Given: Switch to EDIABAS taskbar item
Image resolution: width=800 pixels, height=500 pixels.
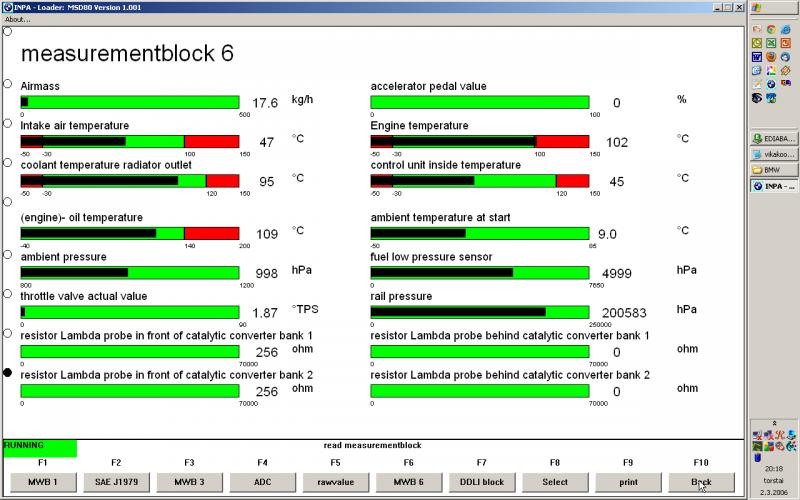Looking at the screenshot, I should pyautogui.click(x=774, y=139).
